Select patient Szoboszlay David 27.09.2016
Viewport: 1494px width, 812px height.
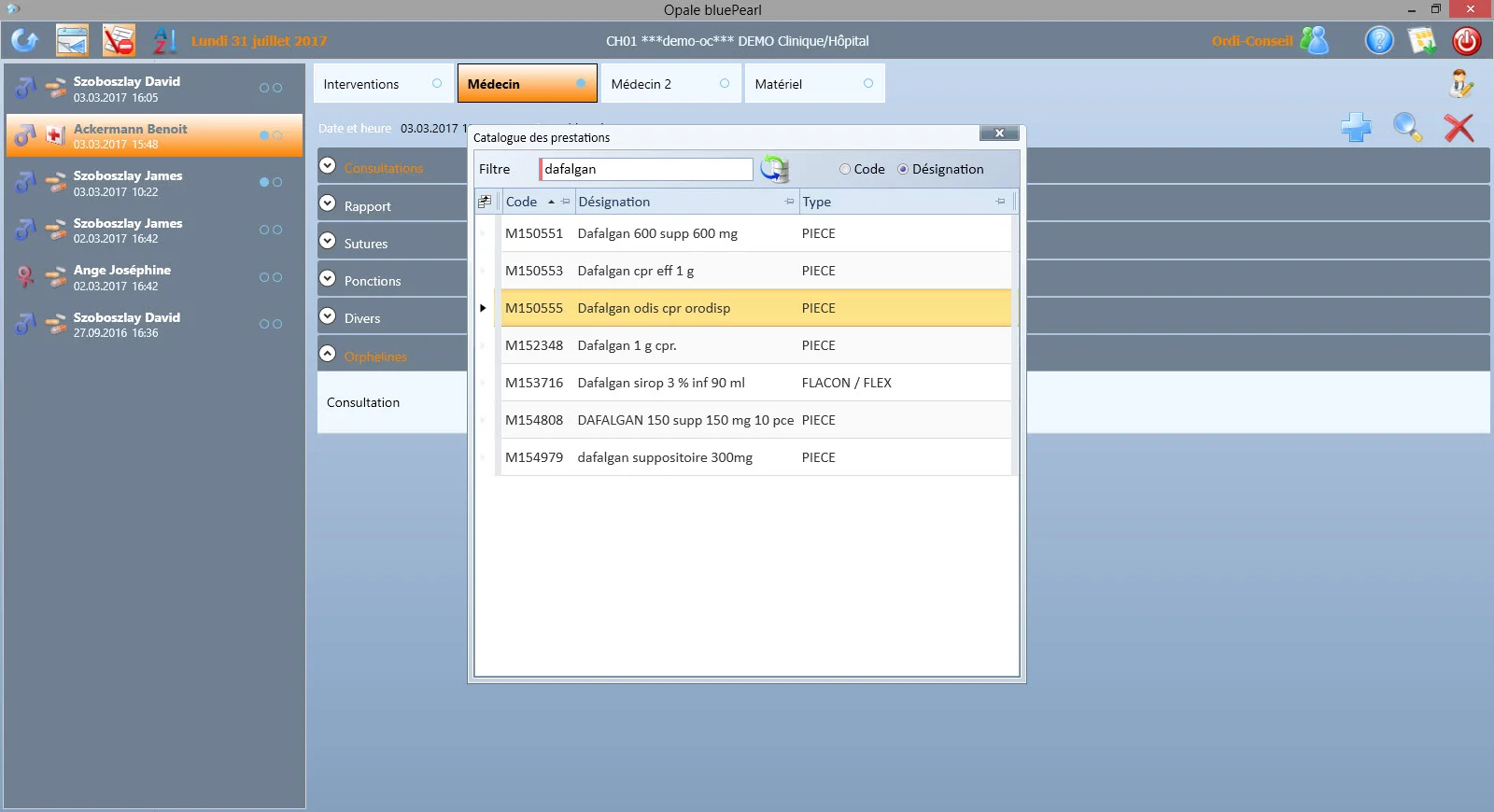point(154,325)
